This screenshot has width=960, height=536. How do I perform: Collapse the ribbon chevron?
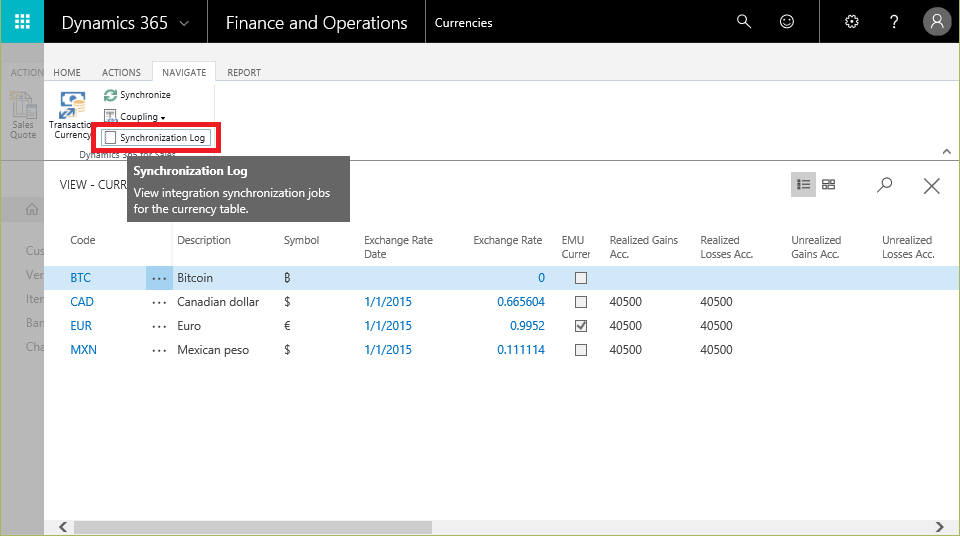pos(947,151)
